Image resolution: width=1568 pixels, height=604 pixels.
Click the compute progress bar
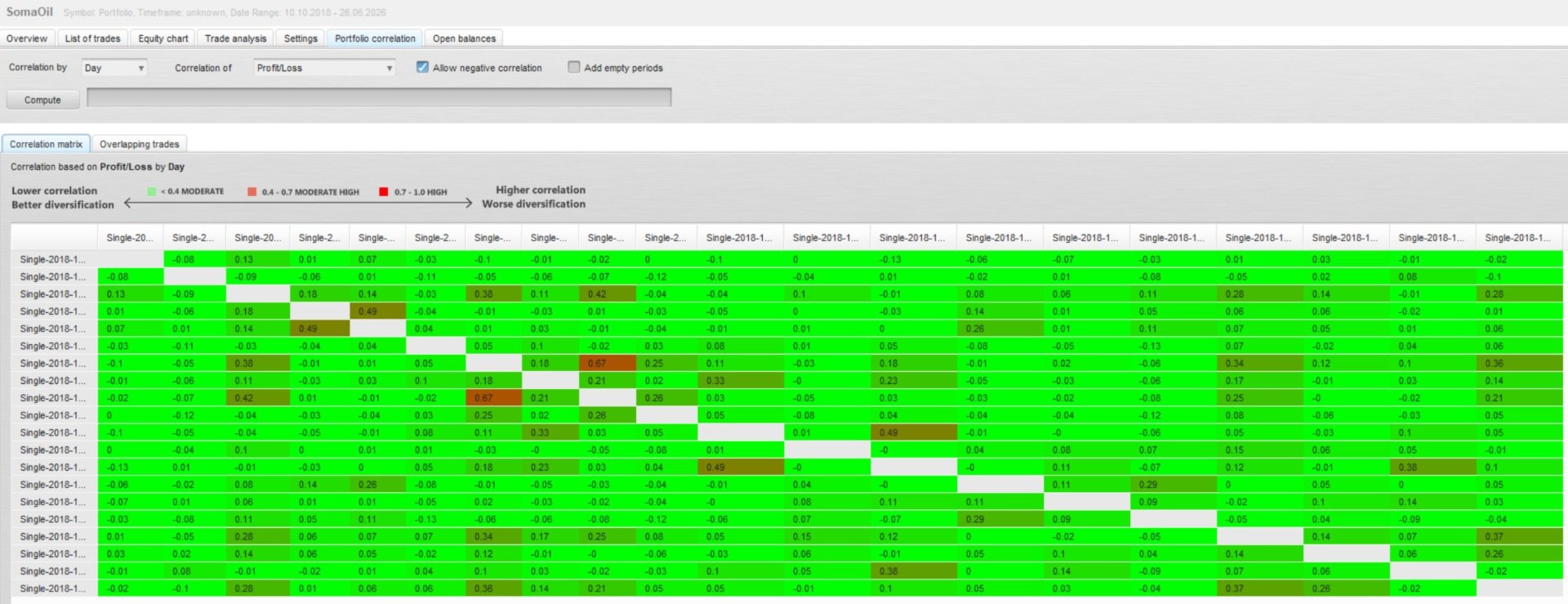pos(379,97)
